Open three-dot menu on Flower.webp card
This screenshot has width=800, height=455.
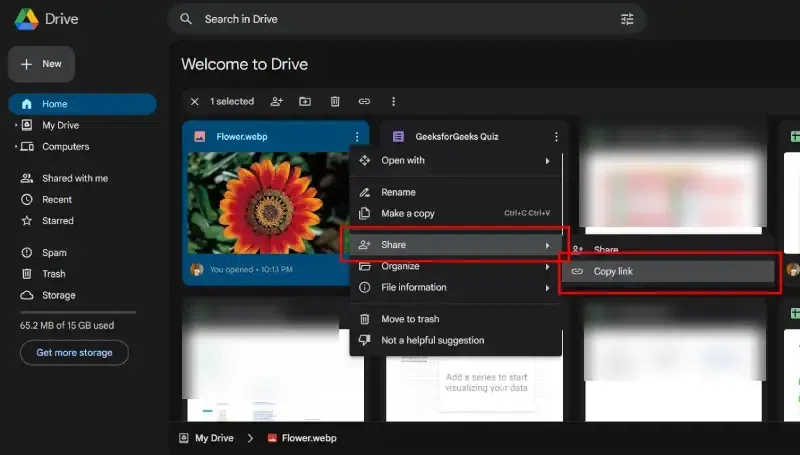[x=357, y=137]
